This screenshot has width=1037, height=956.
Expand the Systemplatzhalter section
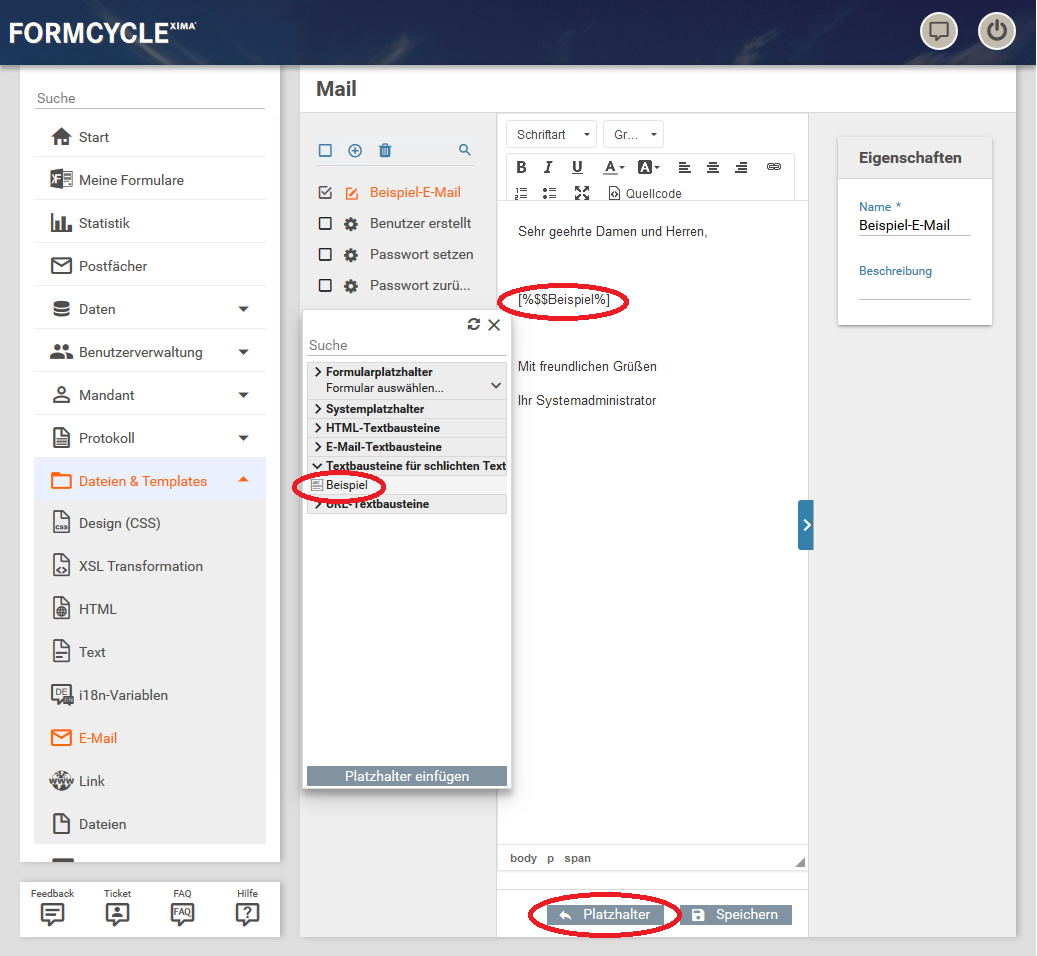[x=374, y=409]
